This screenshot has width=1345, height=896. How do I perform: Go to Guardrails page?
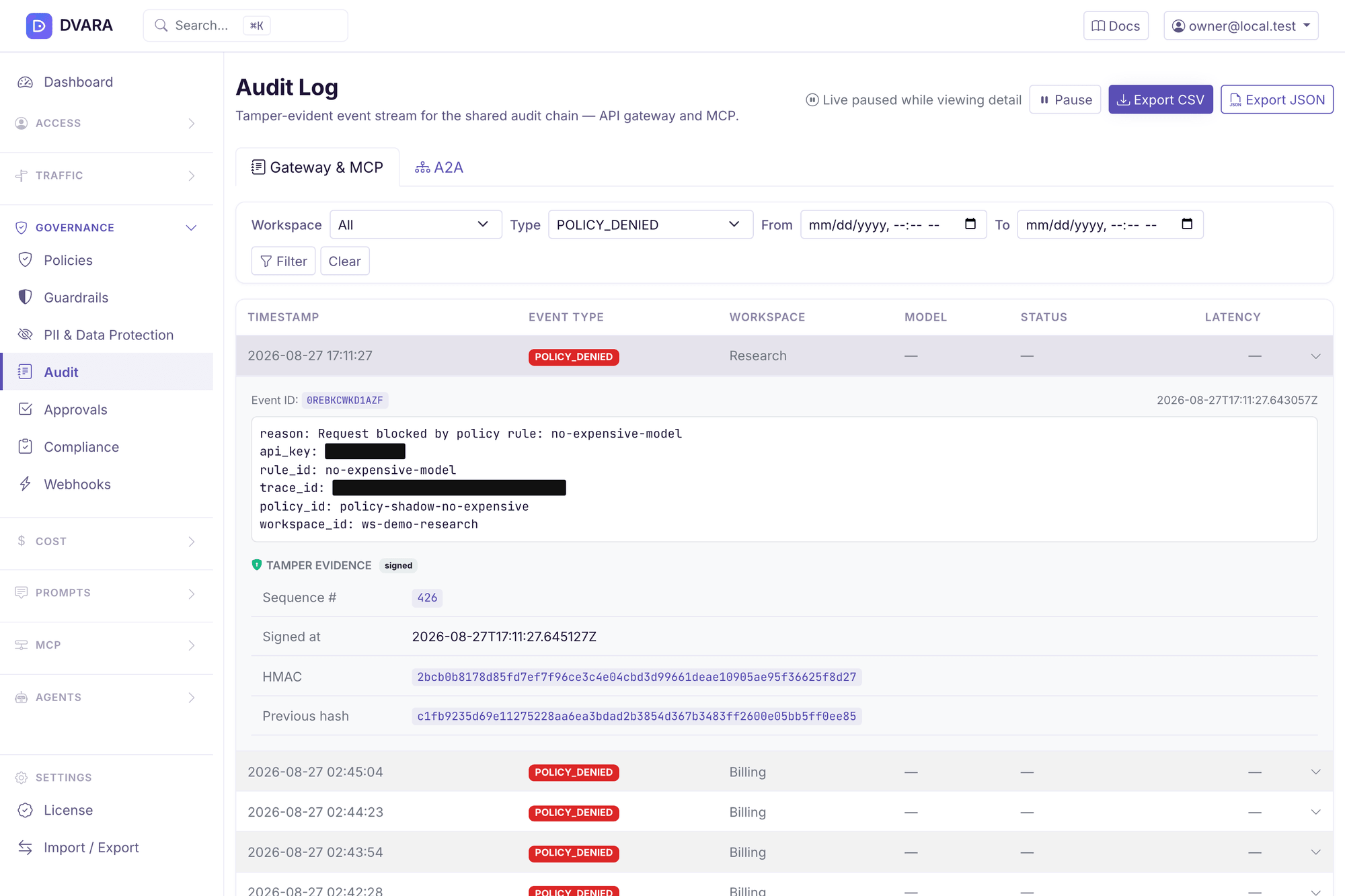[x=107, y=297]
